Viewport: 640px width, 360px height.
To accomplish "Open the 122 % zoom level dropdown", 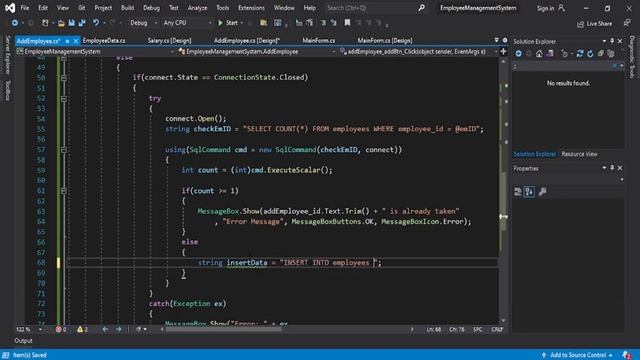I will [40, 329].
